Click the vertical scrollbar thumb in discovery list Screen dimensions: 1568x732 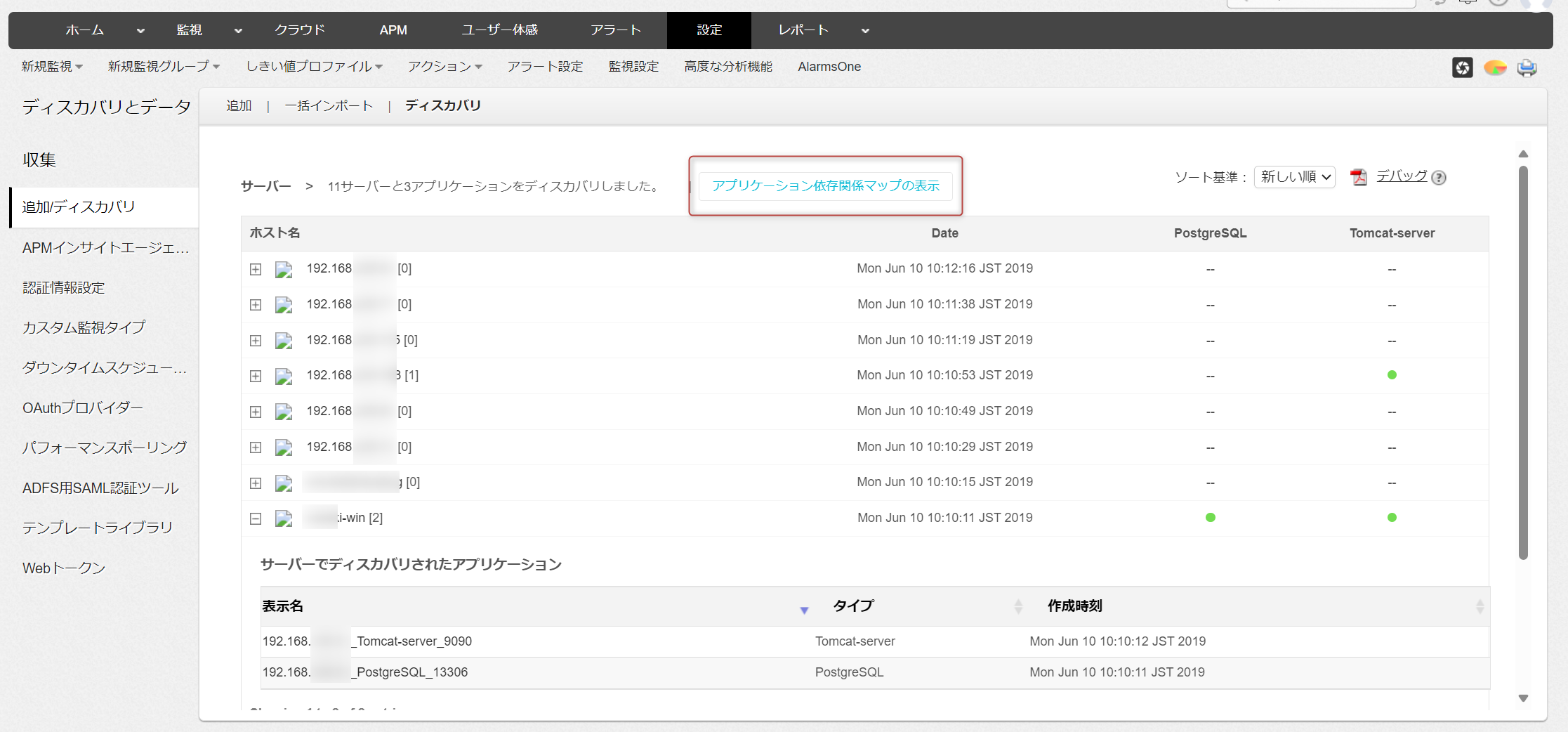[x=1522, y=362]
